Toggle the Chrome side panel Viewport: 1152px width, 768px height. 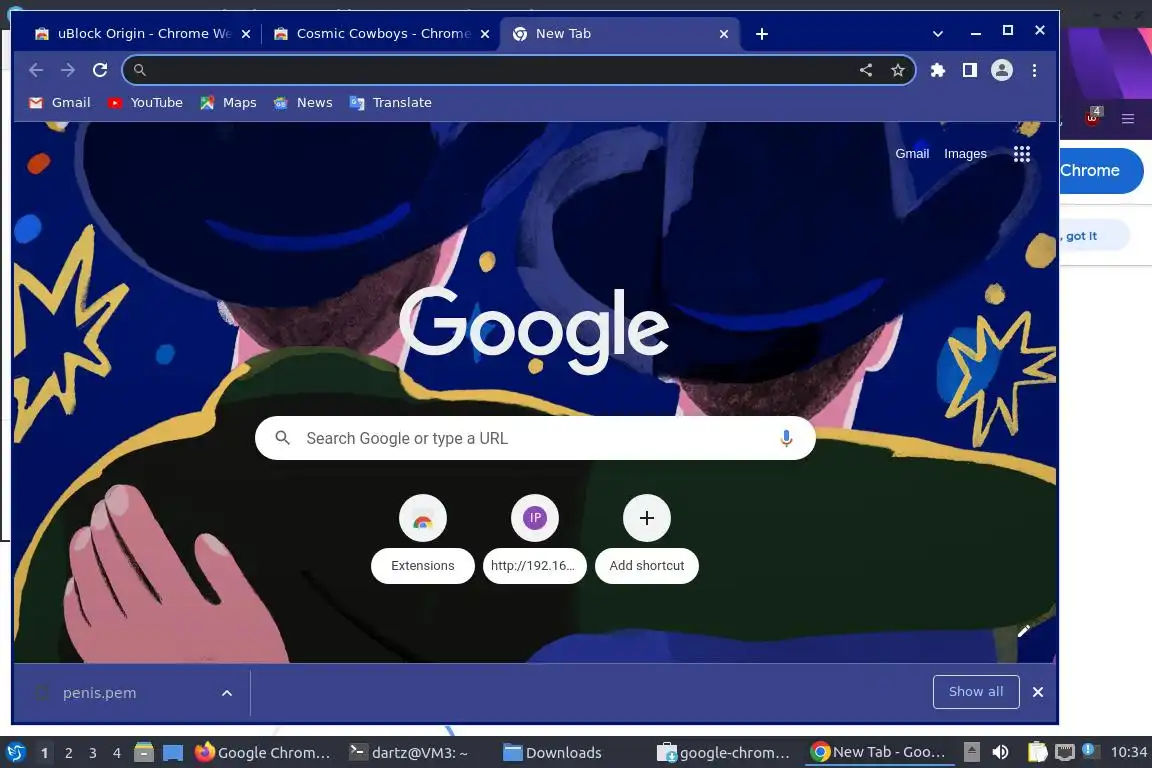coord(970,70)
